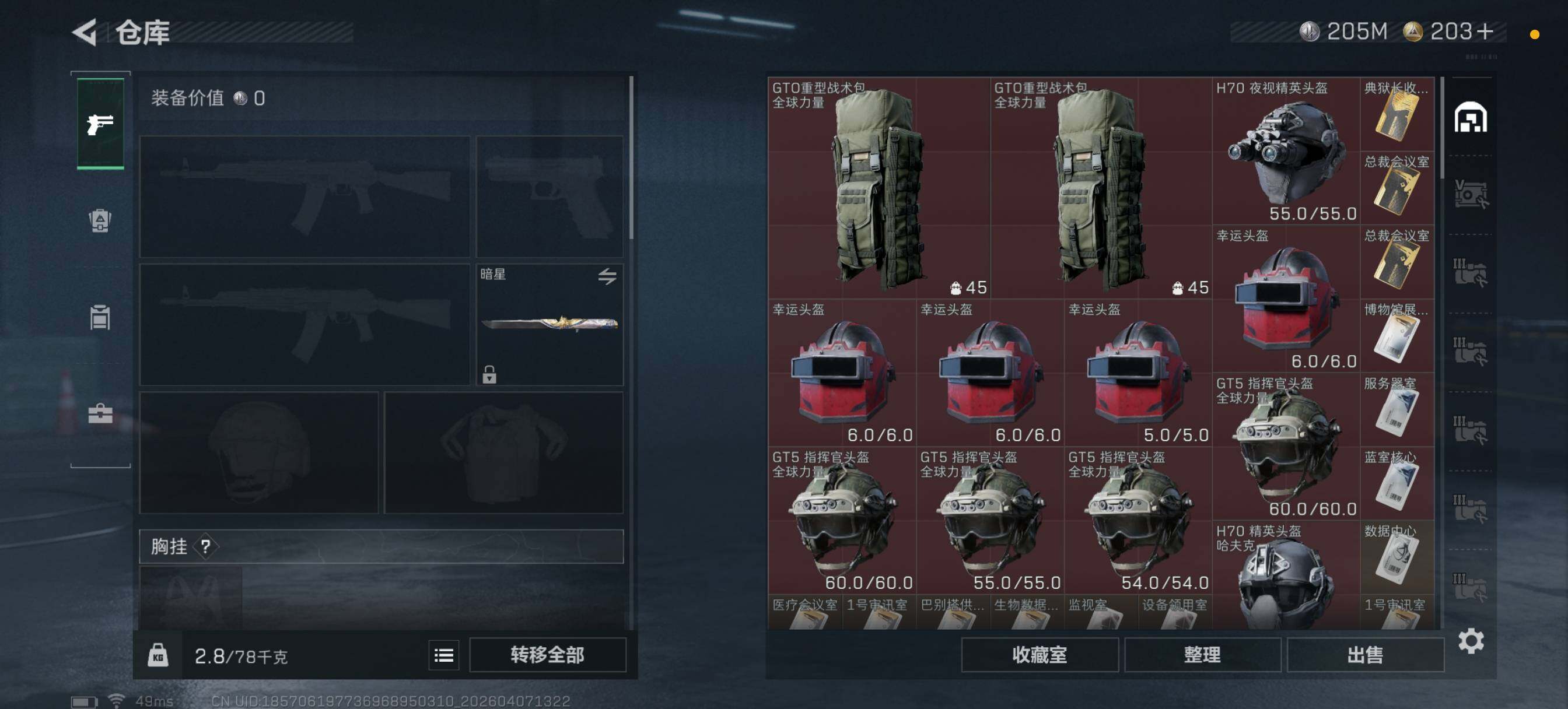Select the weapon loadout tab icon
The width and height of the screenshot is (1568, 709).
100,124
